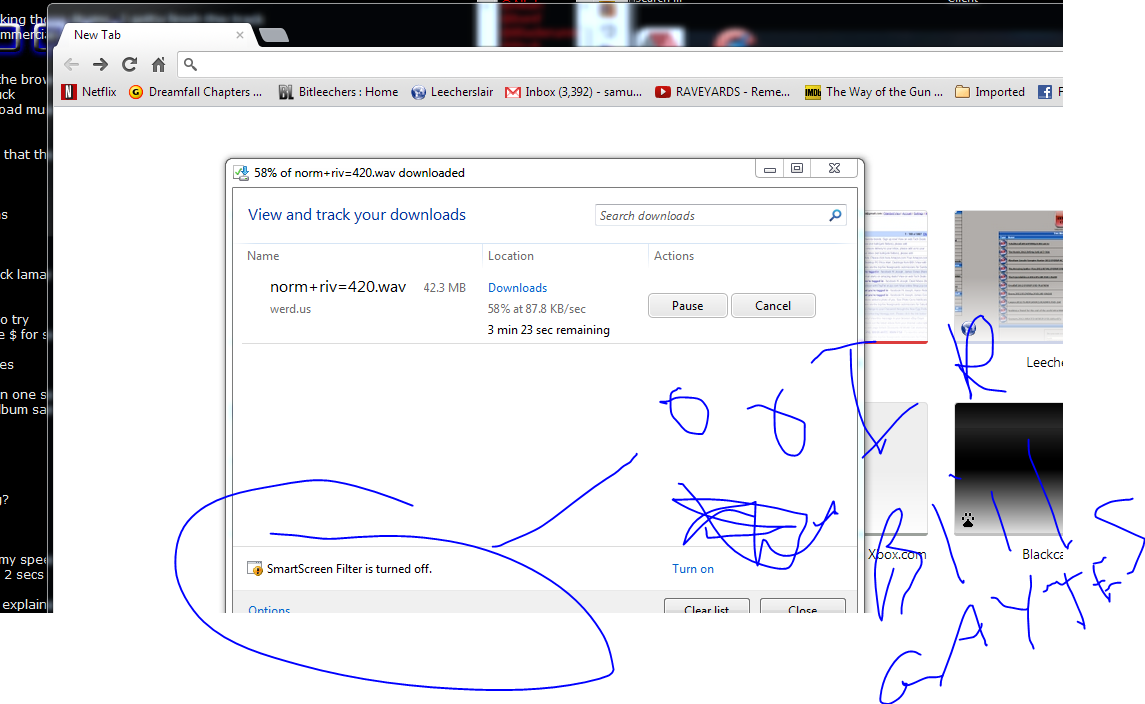Open The Way of the Gun IMDb bookmark

click(x=873, y=92)
